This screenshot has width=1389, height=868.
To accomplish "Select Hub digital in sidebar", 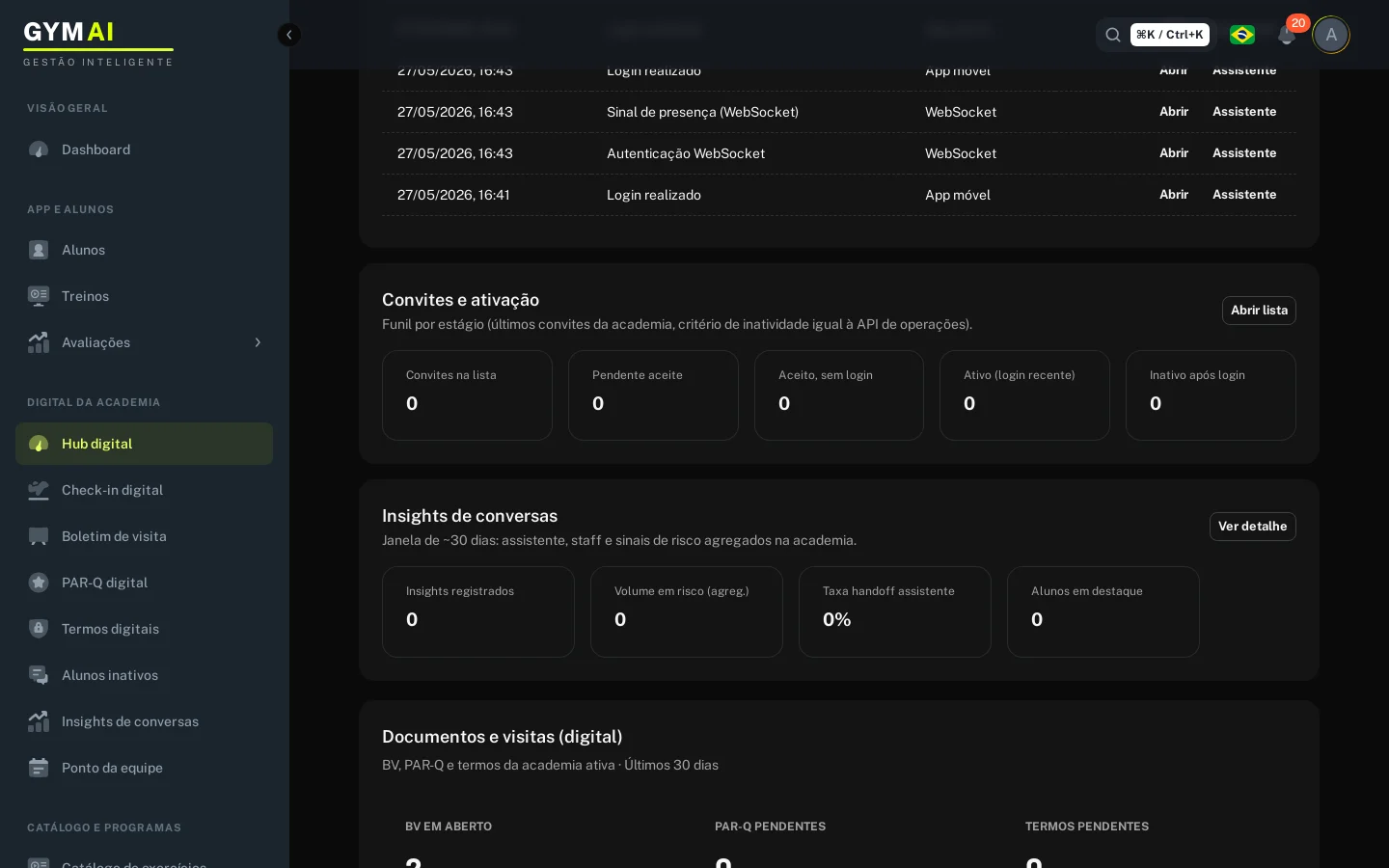I will (145, 444).
